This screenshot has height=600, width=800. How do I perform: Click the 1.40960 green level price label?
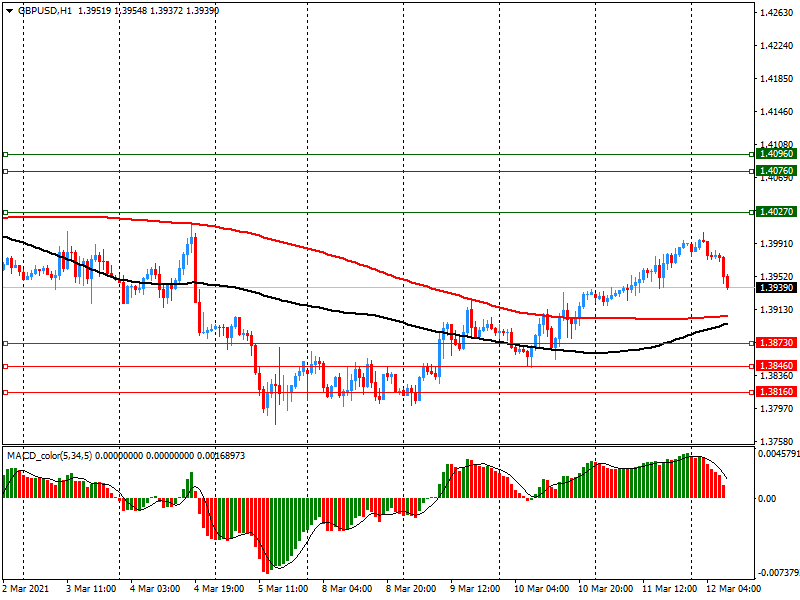point(776,154)
